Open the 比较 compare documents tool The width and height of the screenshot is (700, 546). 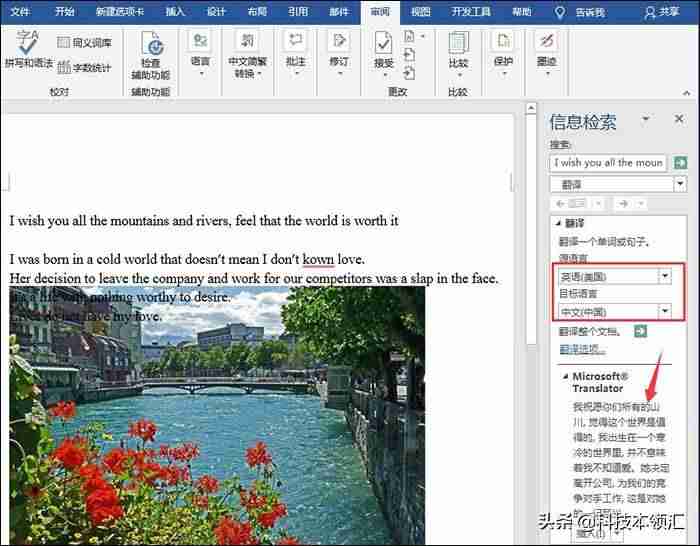point(458,54)
